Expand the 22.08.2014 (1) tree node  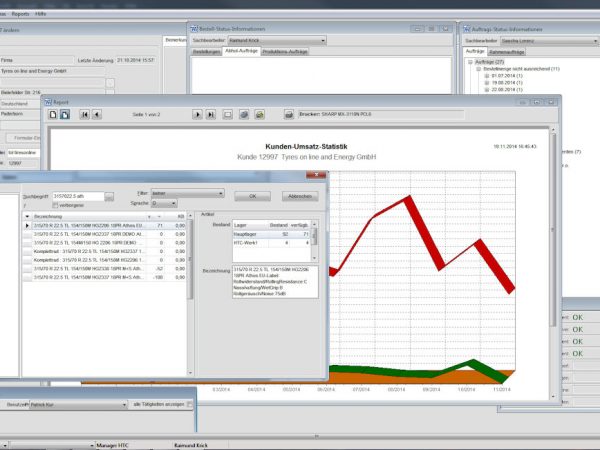click(x=487, y=90)
